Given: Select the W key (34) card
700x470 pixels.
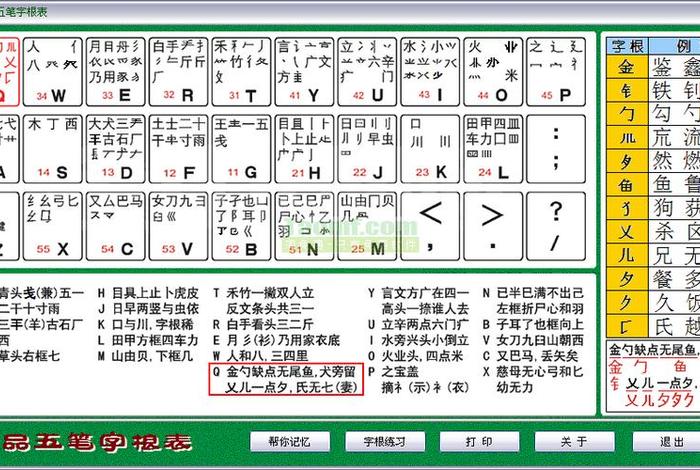Looking at the screenshot, I should point(53,72).
